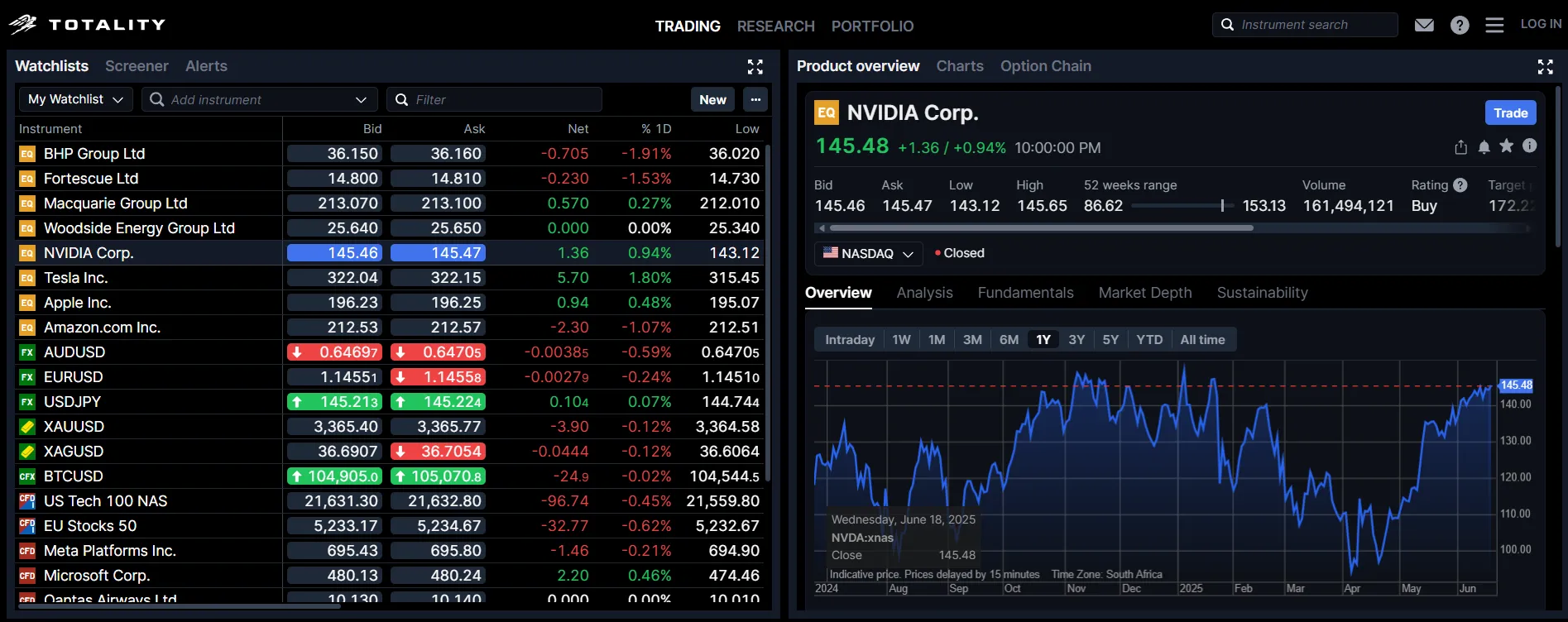The height and width of the screenshot is (622, 1568).
Task: Select 1W chart range
Action: coord(901,340)
